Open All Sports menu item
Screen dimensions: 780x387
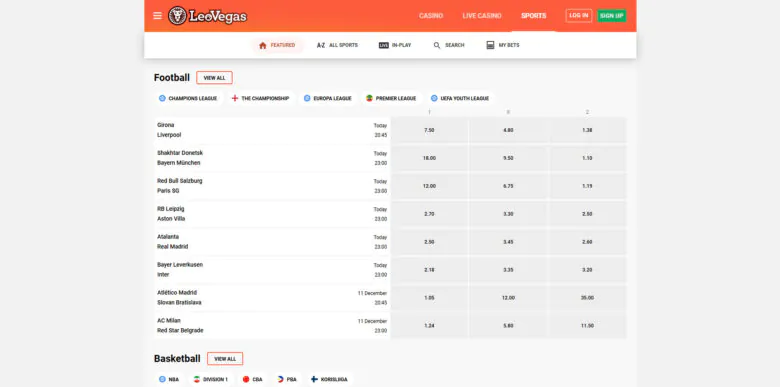[337, 45]
